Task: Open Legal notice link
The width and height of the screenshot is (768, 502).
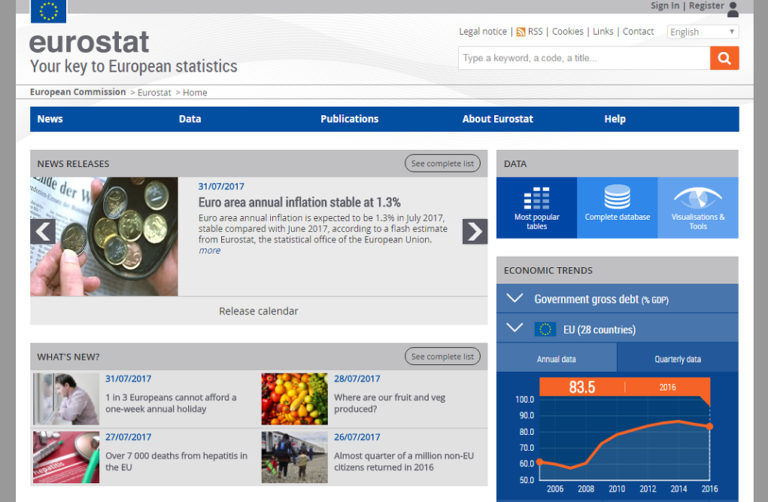Action: pos(482,32)
